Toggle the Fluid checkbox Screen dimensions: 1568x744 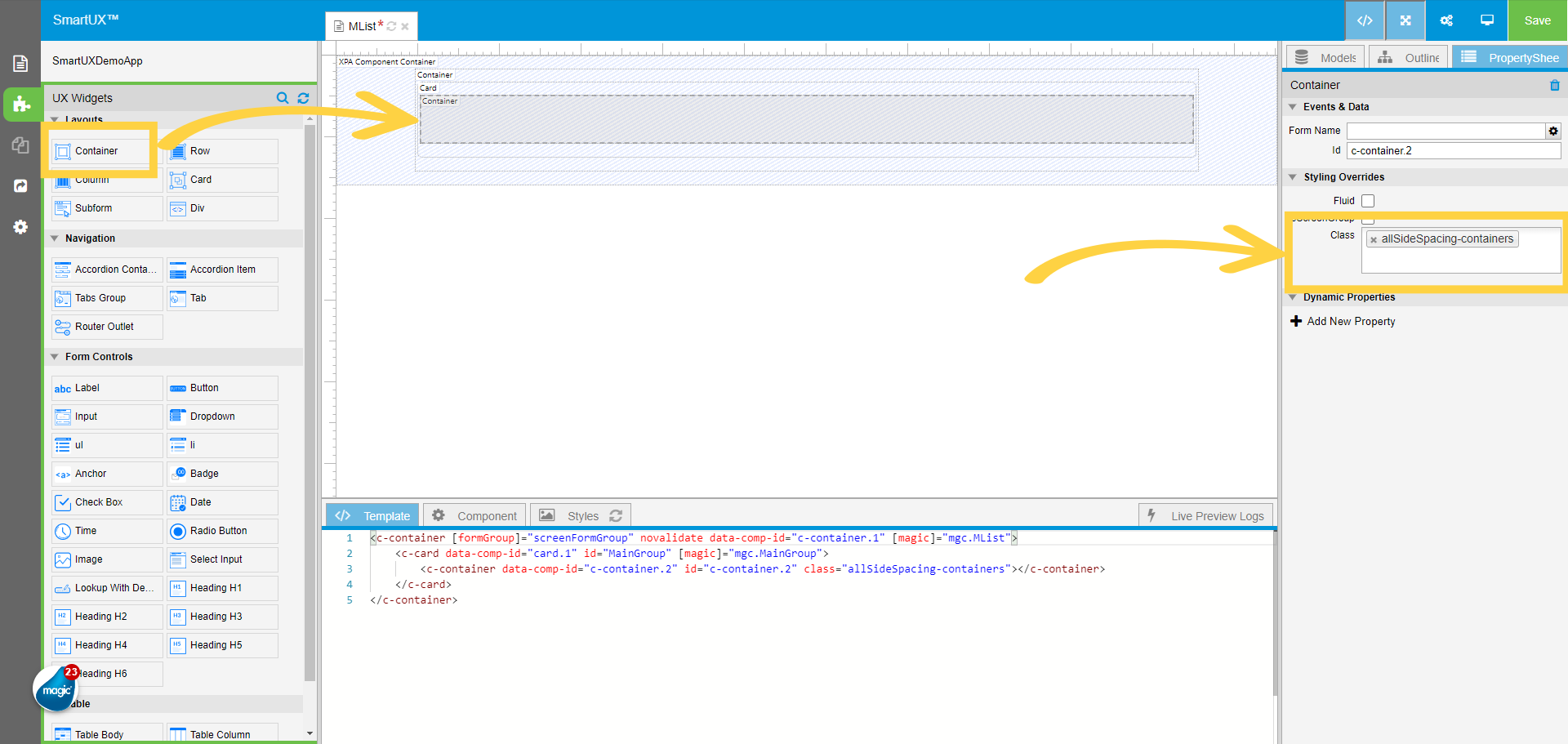pos(1368,201)
